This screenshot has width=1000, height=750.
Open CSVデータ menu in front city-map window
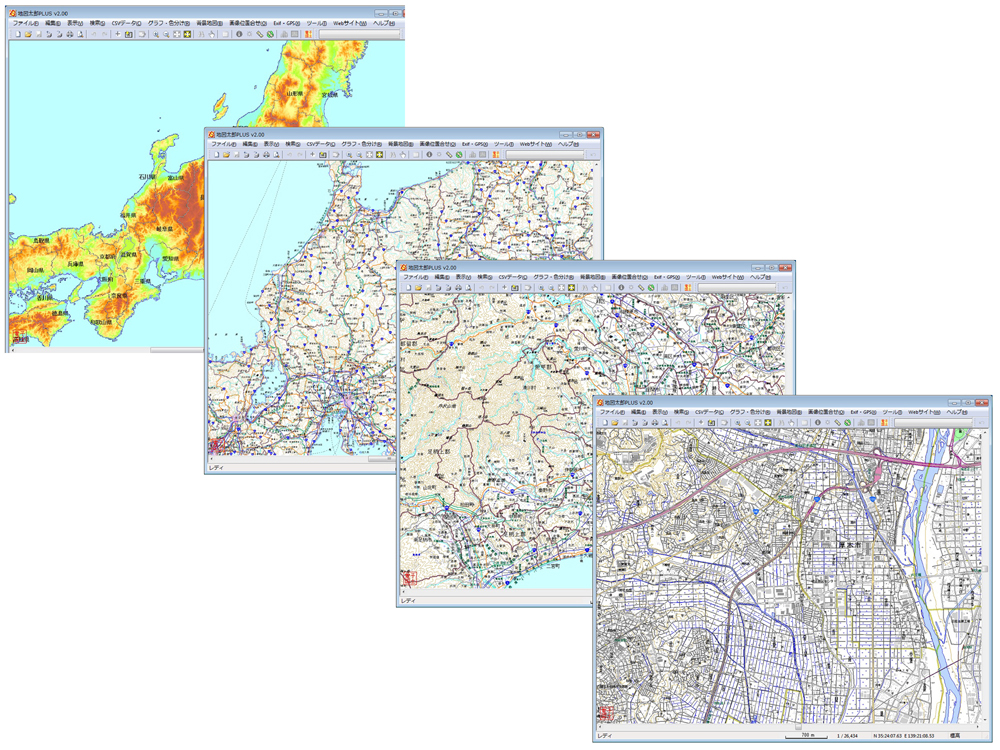click(709, 412)
